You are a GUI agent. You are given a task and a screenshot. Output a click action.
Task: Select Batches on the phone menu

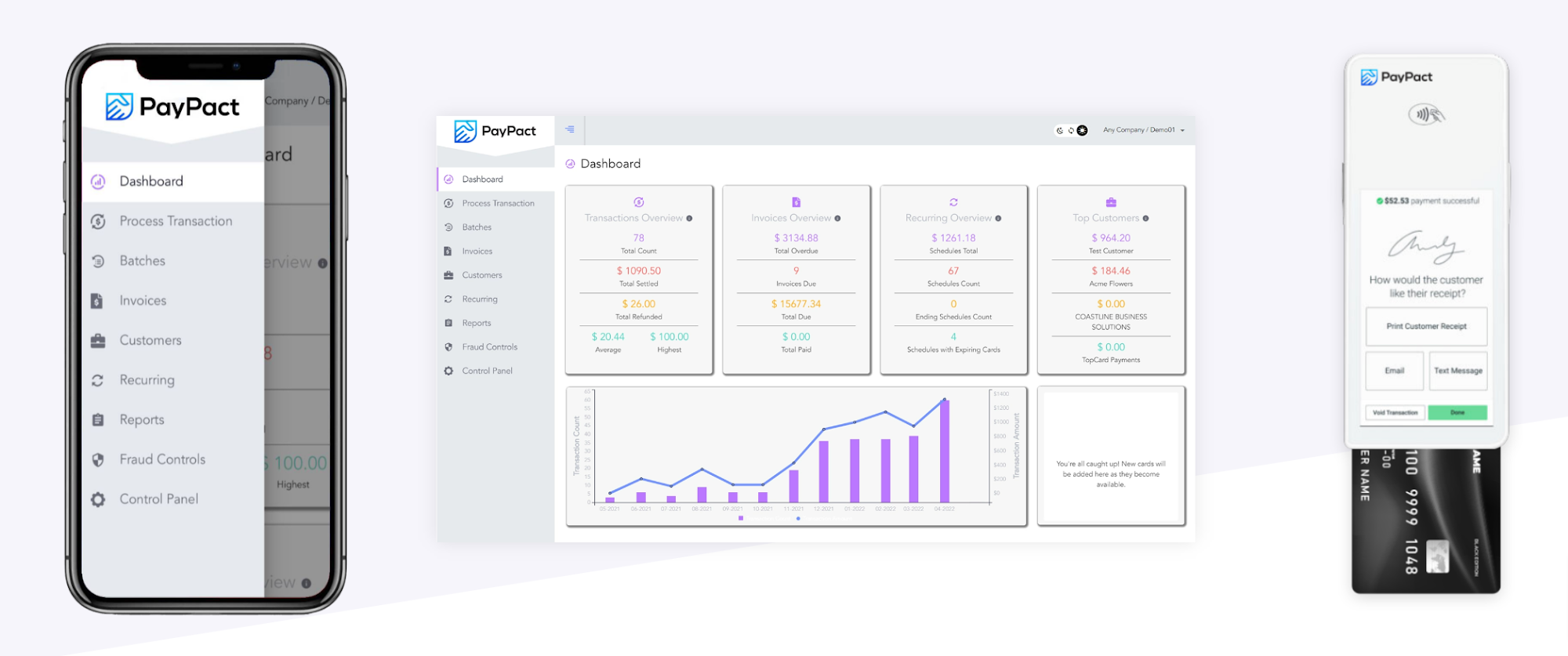click(142, 261)
